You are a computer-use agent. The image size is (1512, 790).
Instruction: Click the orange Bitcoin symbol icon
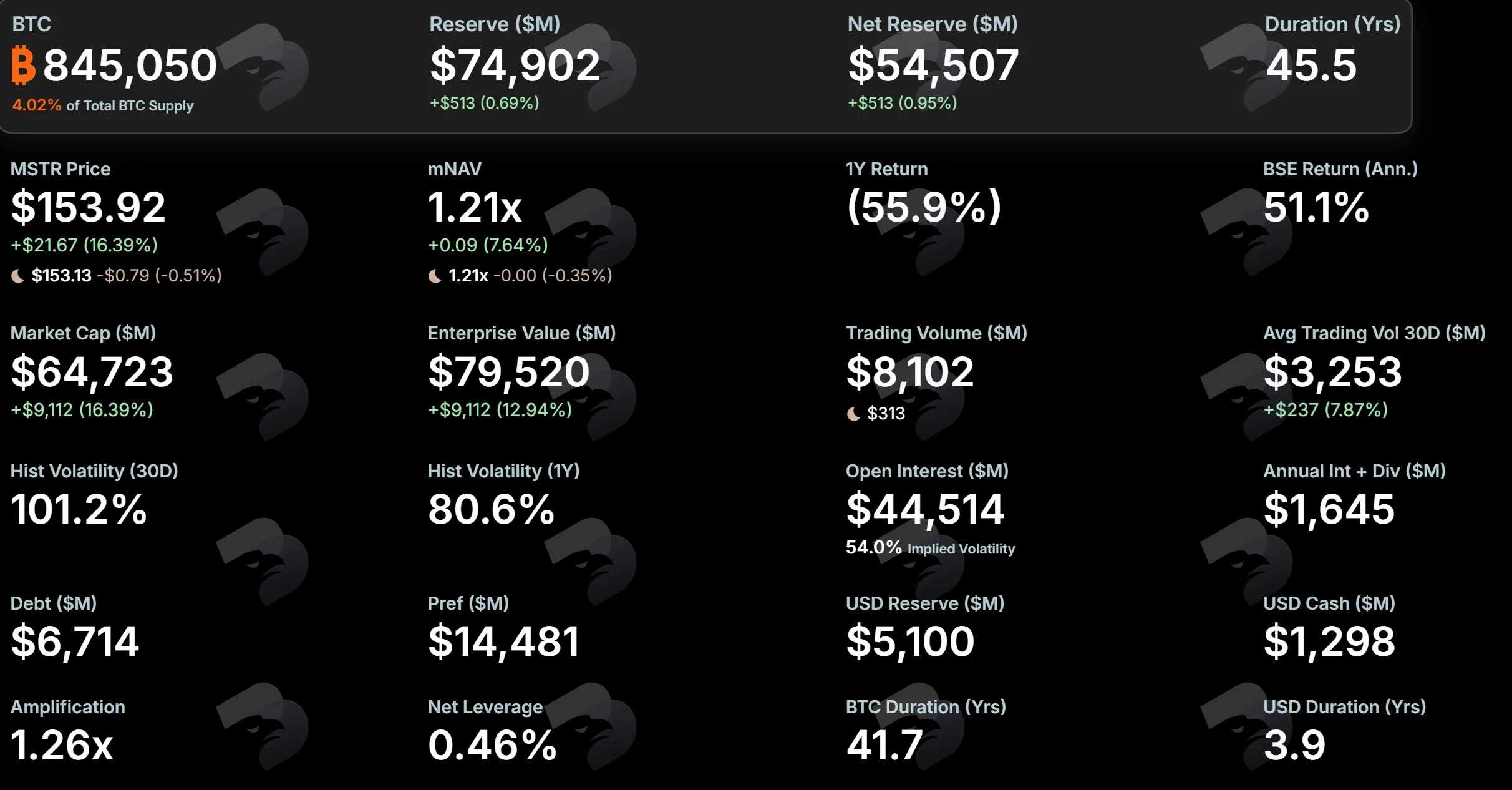pos(24,65)
